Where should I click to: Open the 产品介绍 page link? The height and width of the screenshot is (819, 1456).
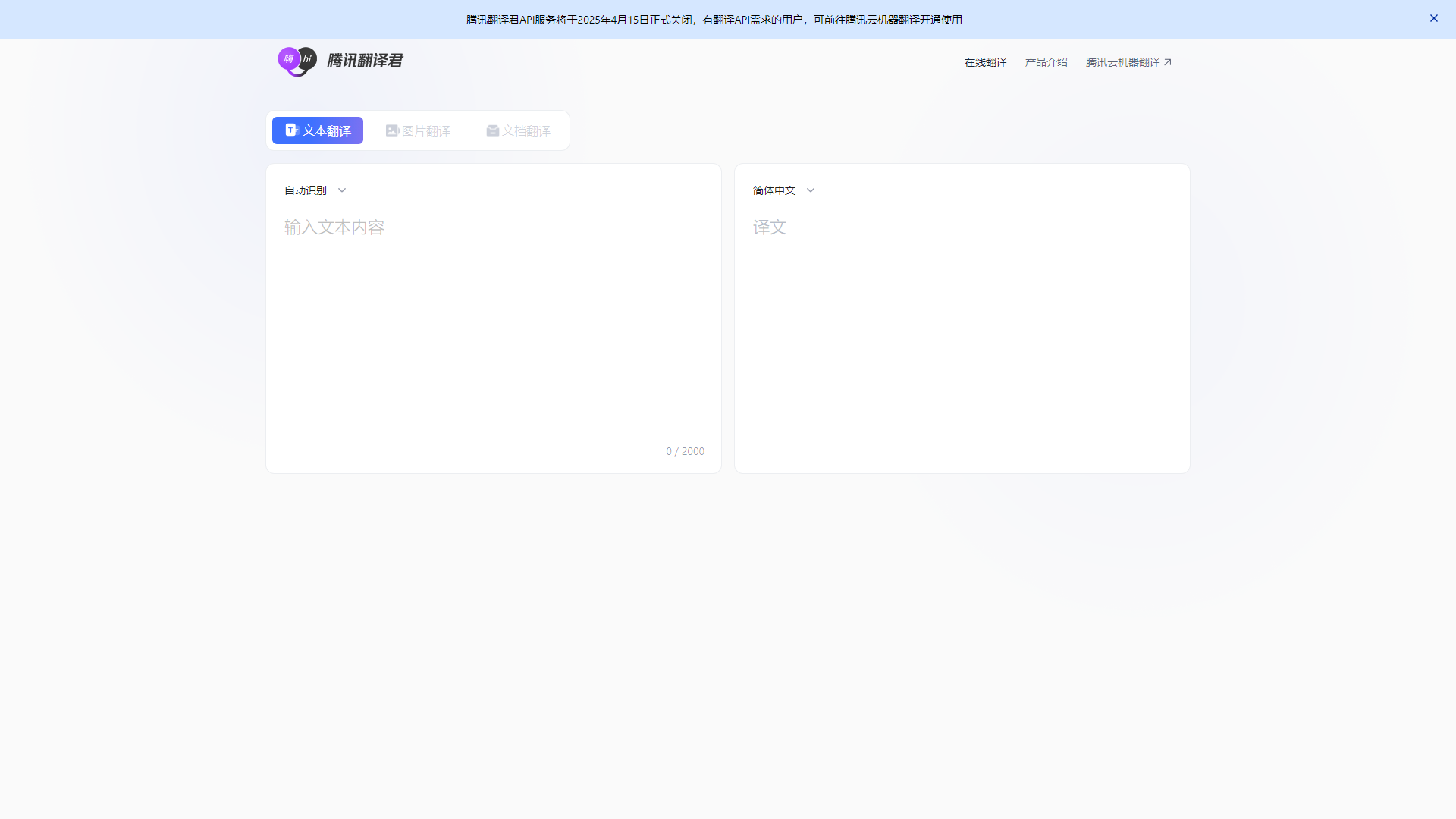pos(1045,61)
